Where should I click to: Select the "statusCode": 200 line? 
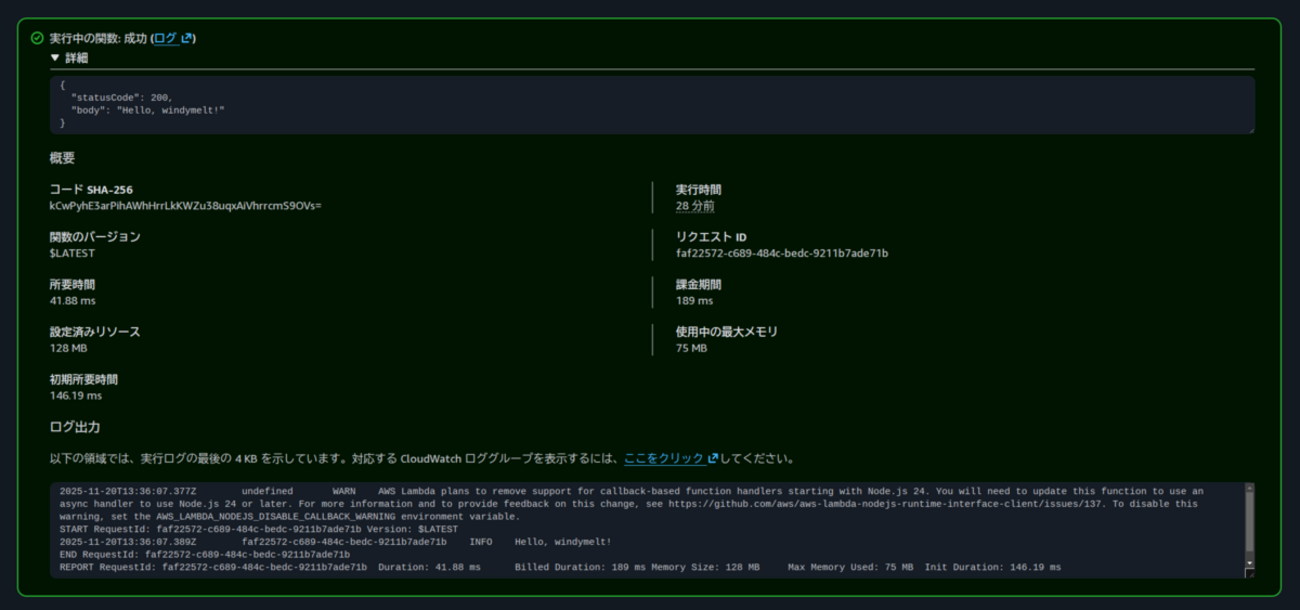[122, 97]
